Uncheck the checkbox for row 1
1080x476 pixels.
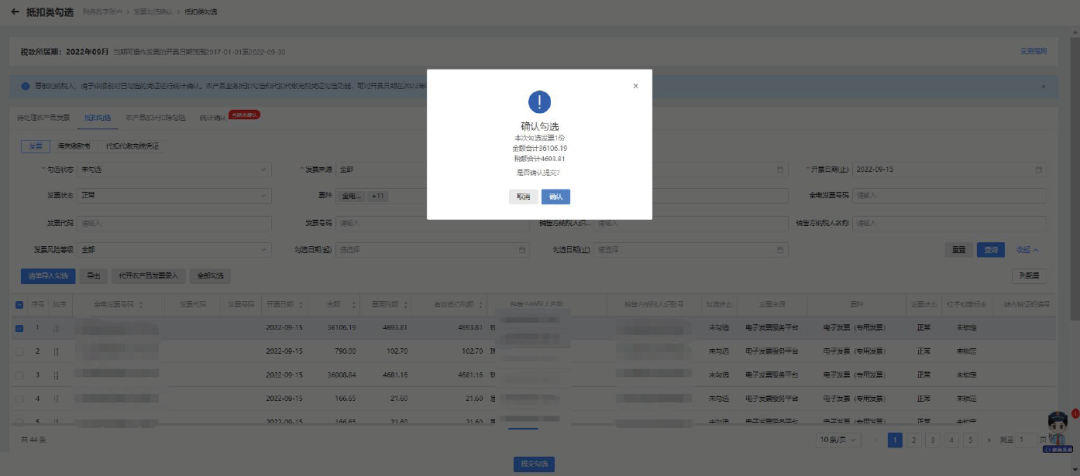(21, 327)
